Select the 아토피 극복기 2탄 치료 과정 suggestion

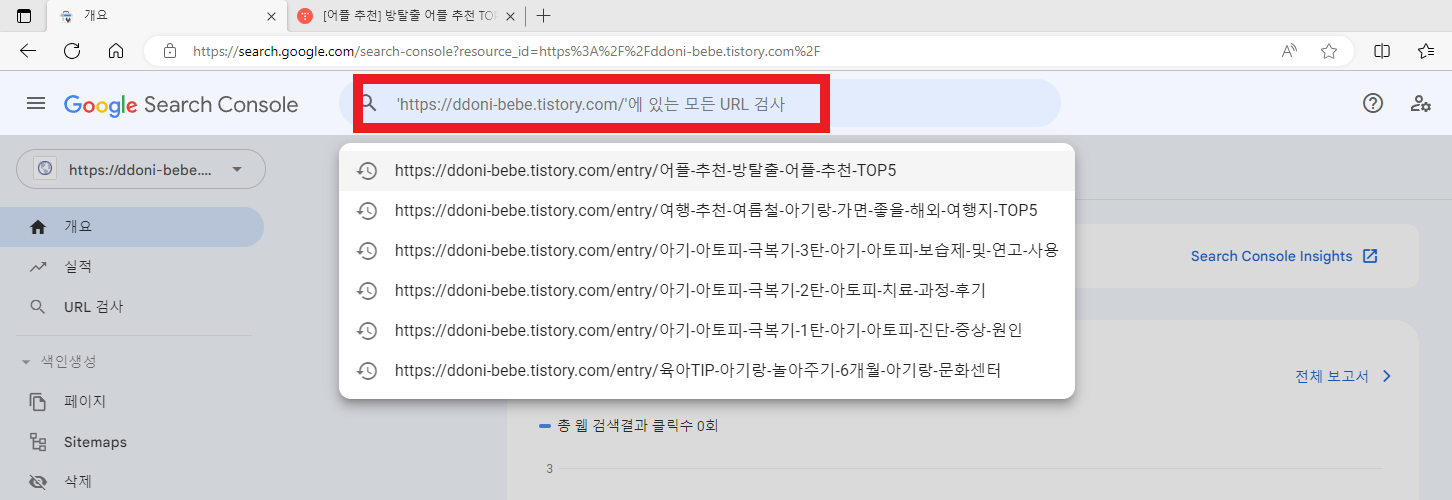coord(707,290)
